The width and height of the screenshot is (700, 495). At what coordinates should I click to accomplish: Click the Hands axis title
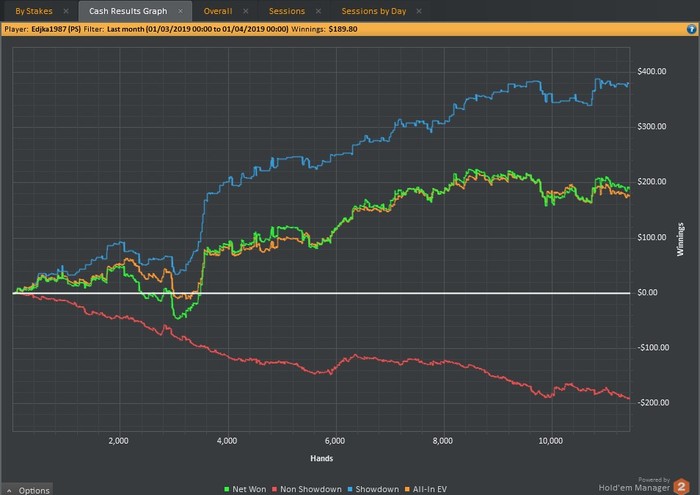(x=321, y=458)
